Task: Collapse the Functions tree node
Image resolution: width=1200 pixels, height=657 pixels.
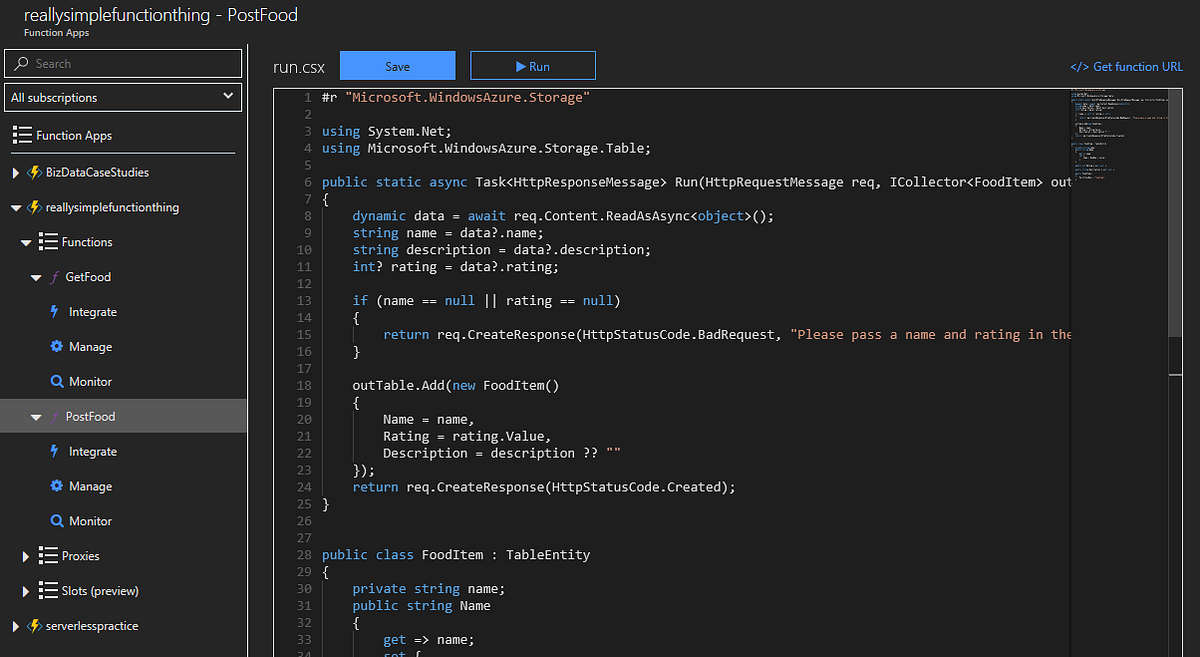Action: coord(26,243)
